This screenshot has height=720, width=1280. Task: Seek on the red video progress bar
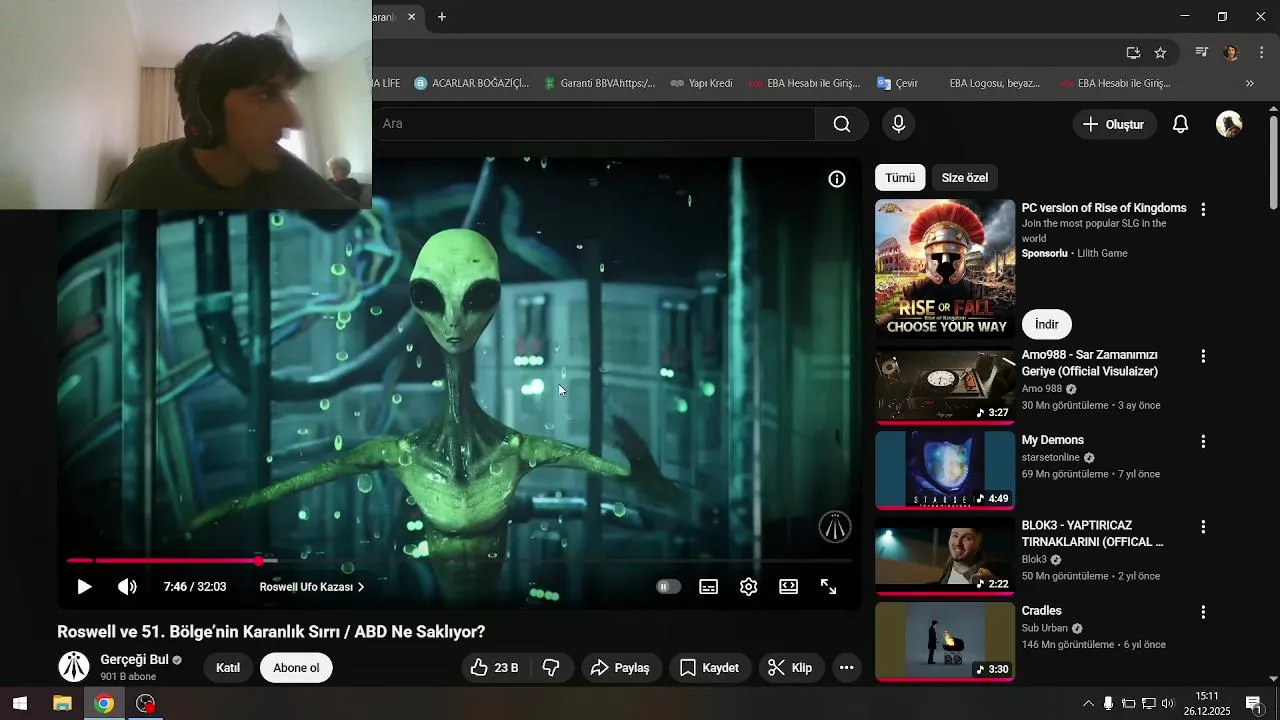(459, 561)
